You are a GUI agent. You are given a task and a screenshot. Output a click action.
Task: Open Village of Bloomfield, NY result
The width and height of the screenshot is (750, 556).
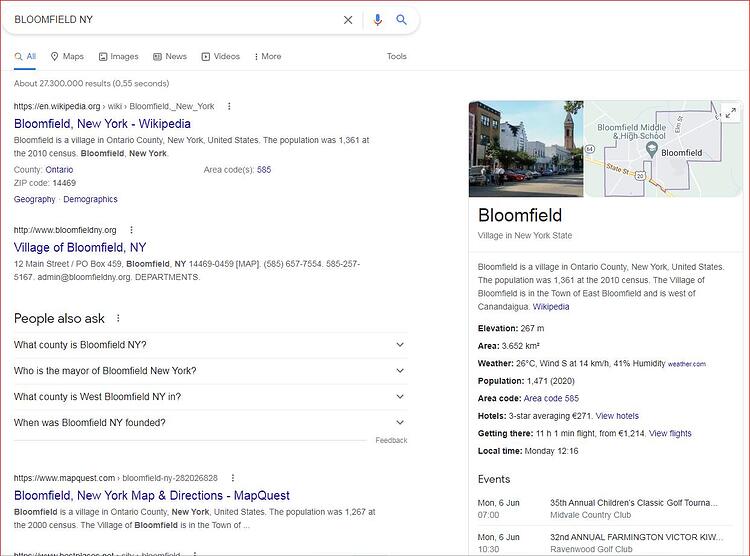(x=80, y=247)
